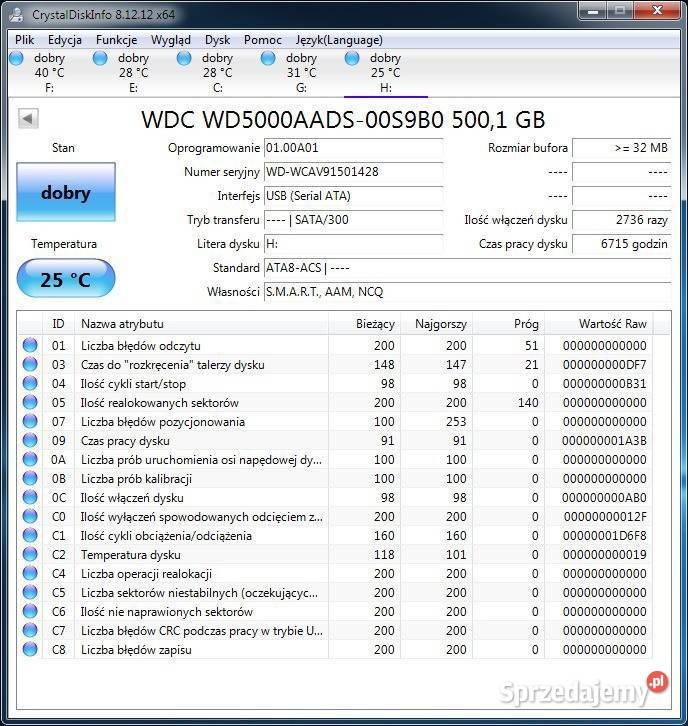Switch to drive C: status orb
This screenshot has height=726, width=688.
coord(184,58)
